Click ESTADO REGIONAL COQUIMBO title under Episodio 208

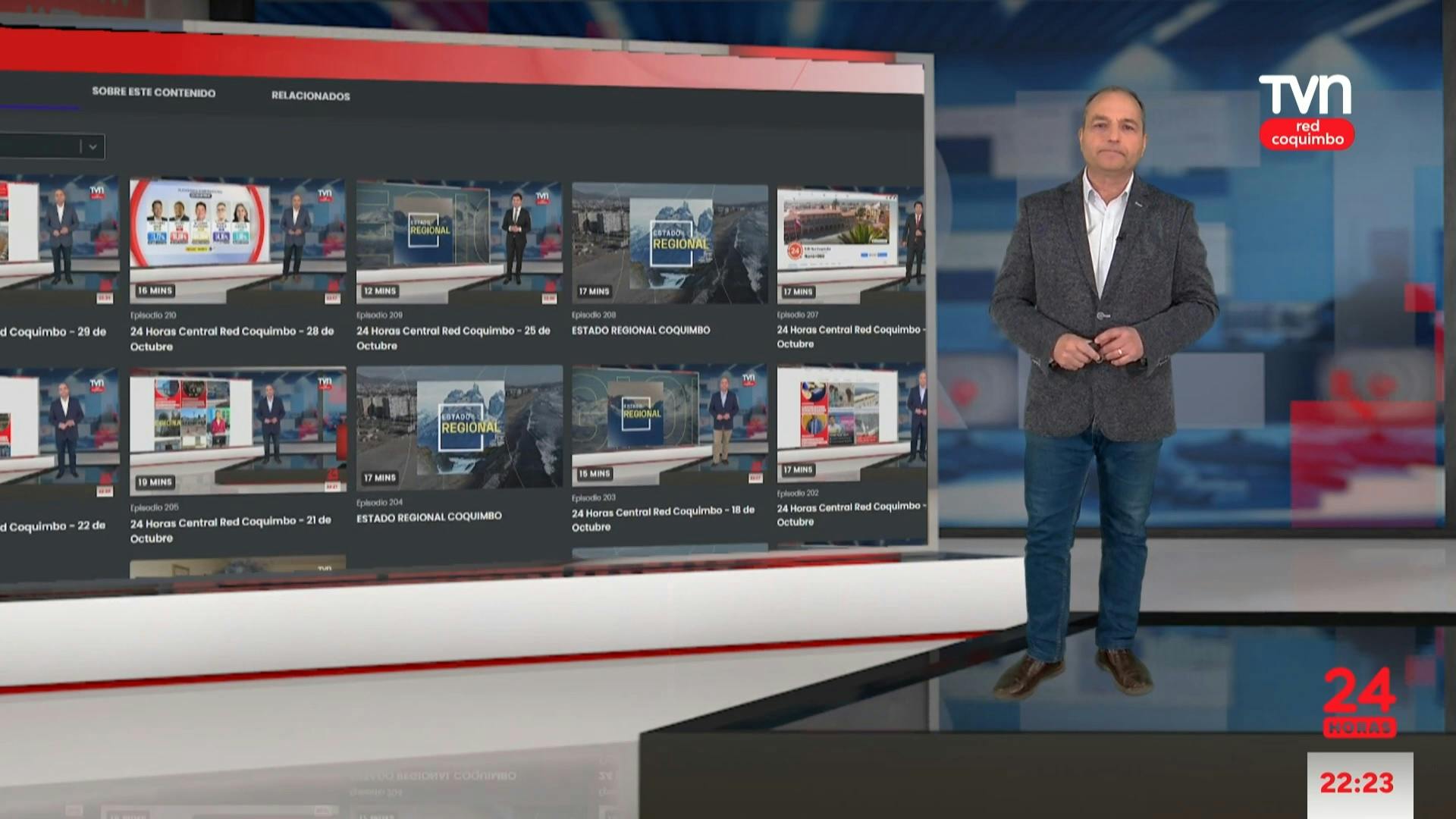pyautogui.click(x=641, y=330)
